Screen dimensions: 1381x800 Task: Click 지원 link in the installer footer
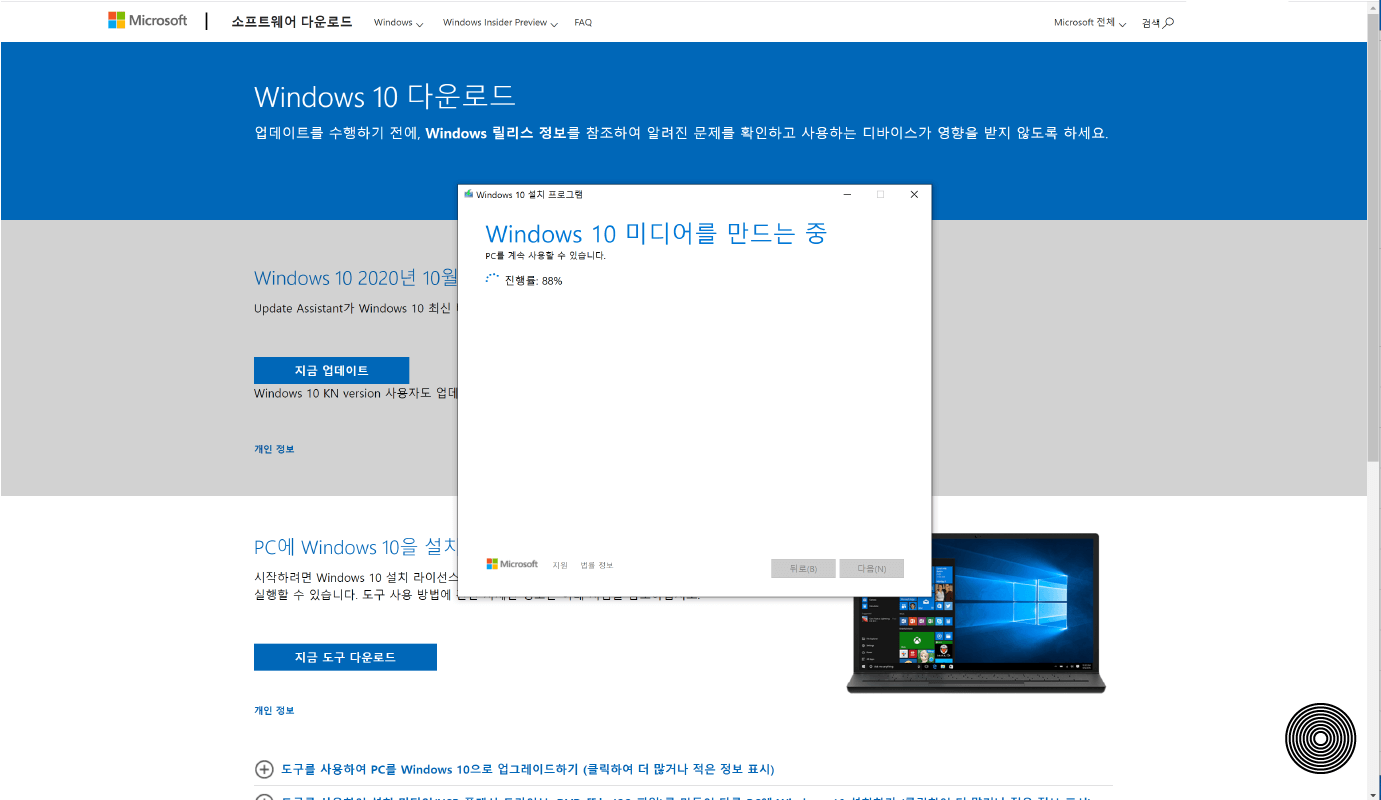[560, 565]
